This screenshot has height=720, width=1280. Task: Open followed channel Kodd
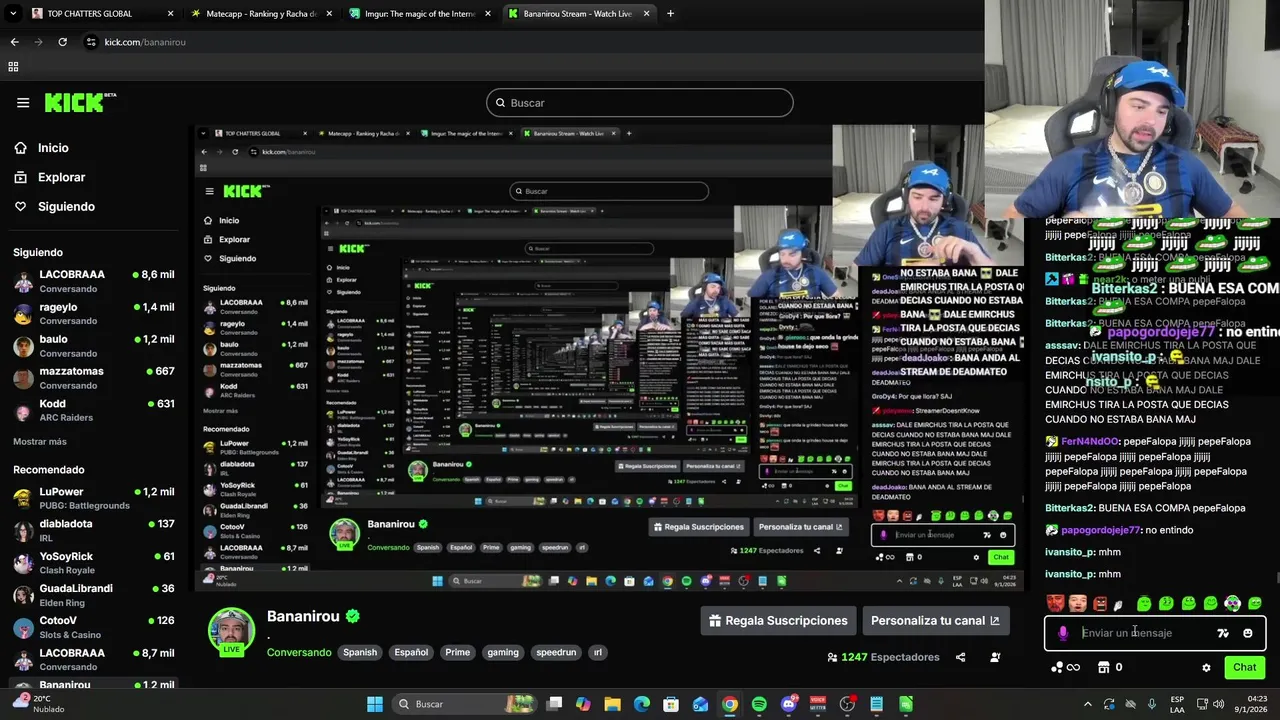(94, 410)
